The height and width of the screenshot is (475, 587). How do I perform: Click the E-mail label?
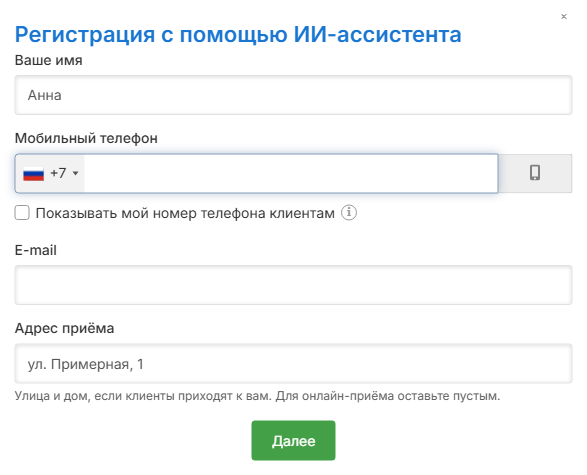coord(36,250)
